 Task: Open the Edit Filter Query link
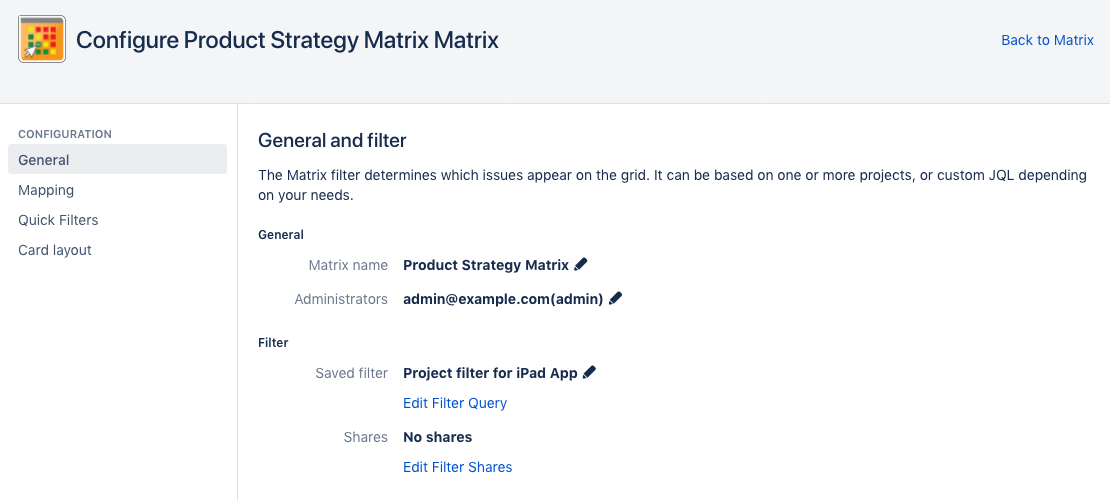click(x=455, y=403)
